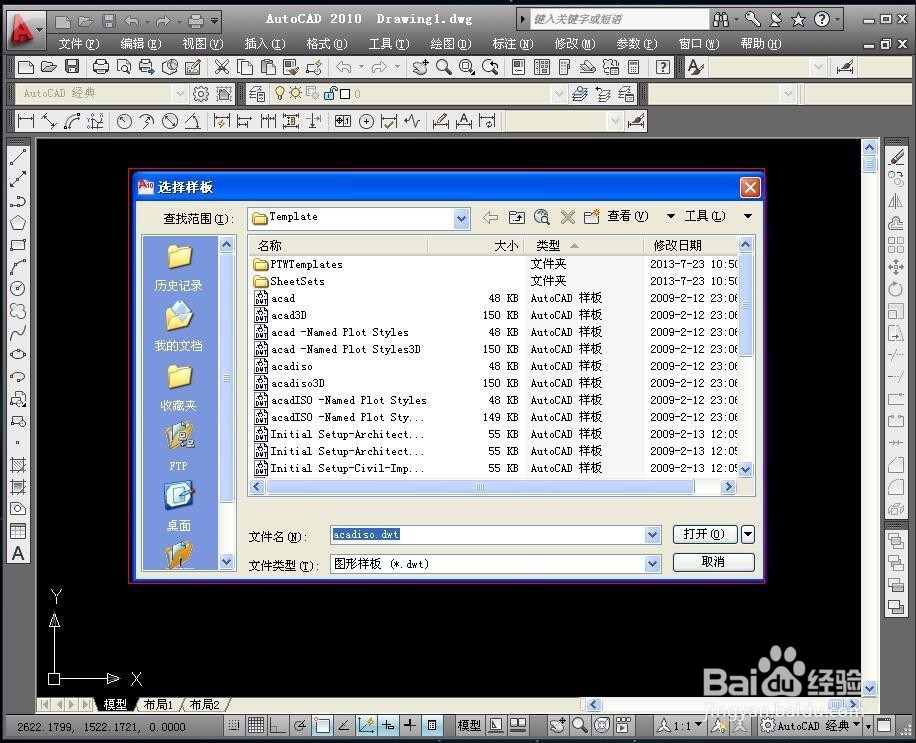The image size is (916, 743).
Task: Toggle Ortho mode in status bar
Action: coord(277,725)
